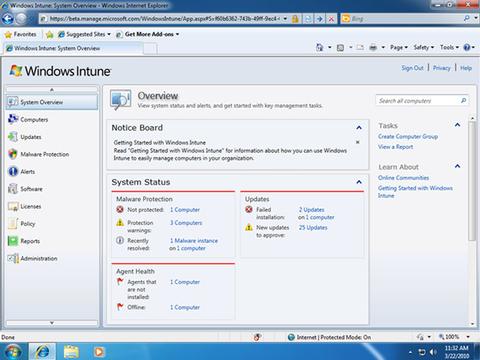The height and width of the screenshot is (360, 480).
Task: Click the security lock icon in address bar
Action: (x=295, y=19)
